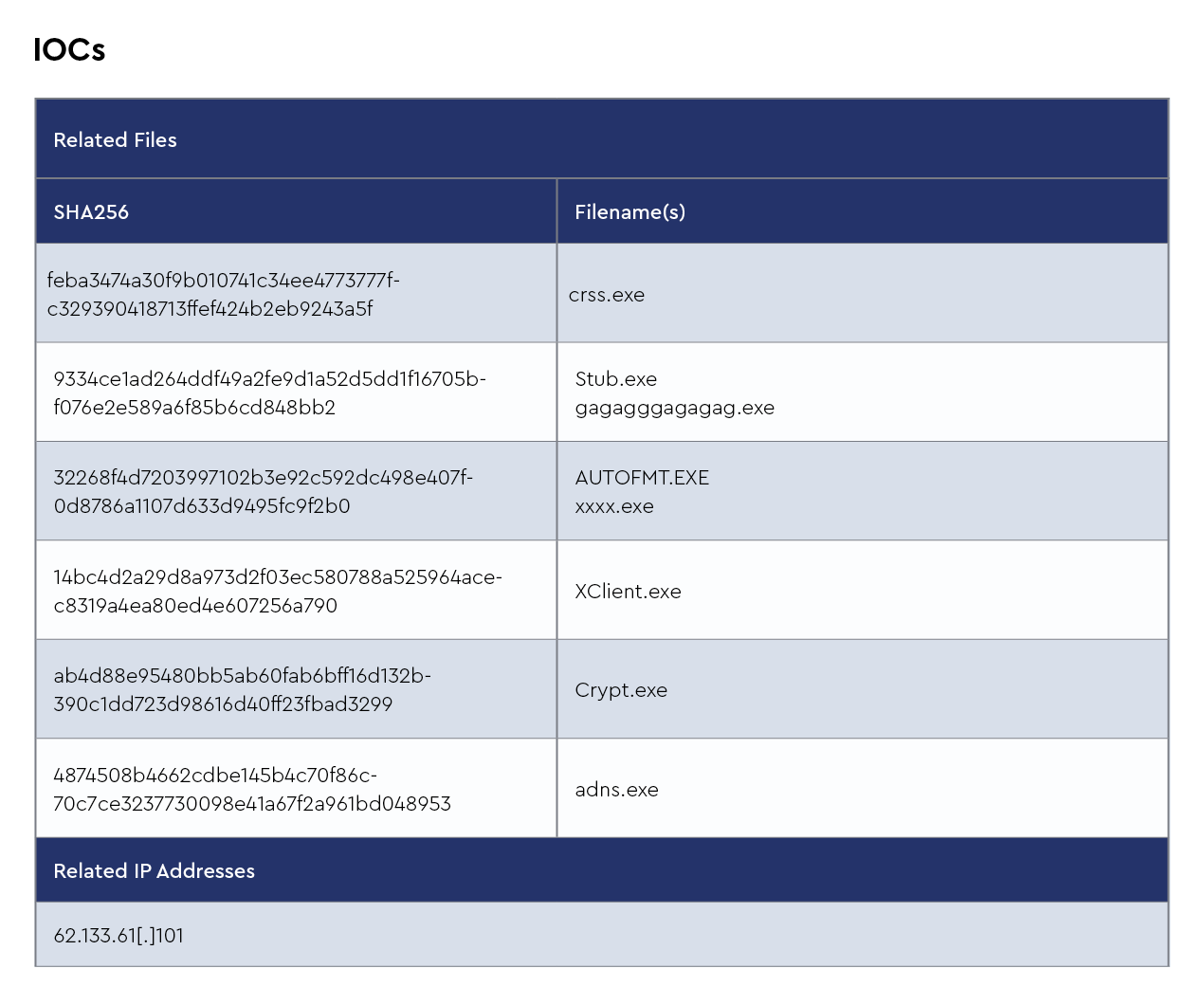This screenshot has height=1005, width=1204.
Task: Click the AUTOFMT.EXE filename
Action: (642, 478)
